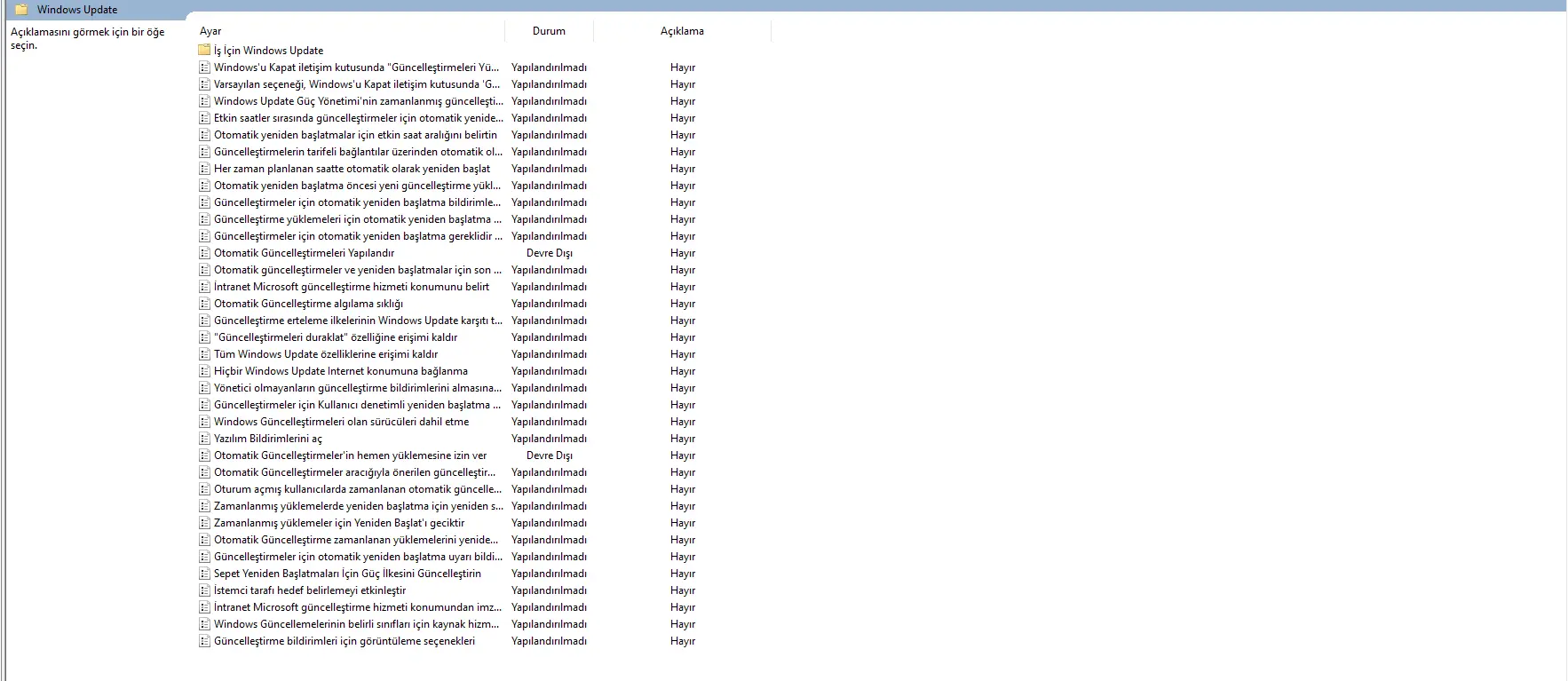Select Güncelleştirmeler için otomatik yeniden başlatma uyarı bildi... row

pos(358,557)
